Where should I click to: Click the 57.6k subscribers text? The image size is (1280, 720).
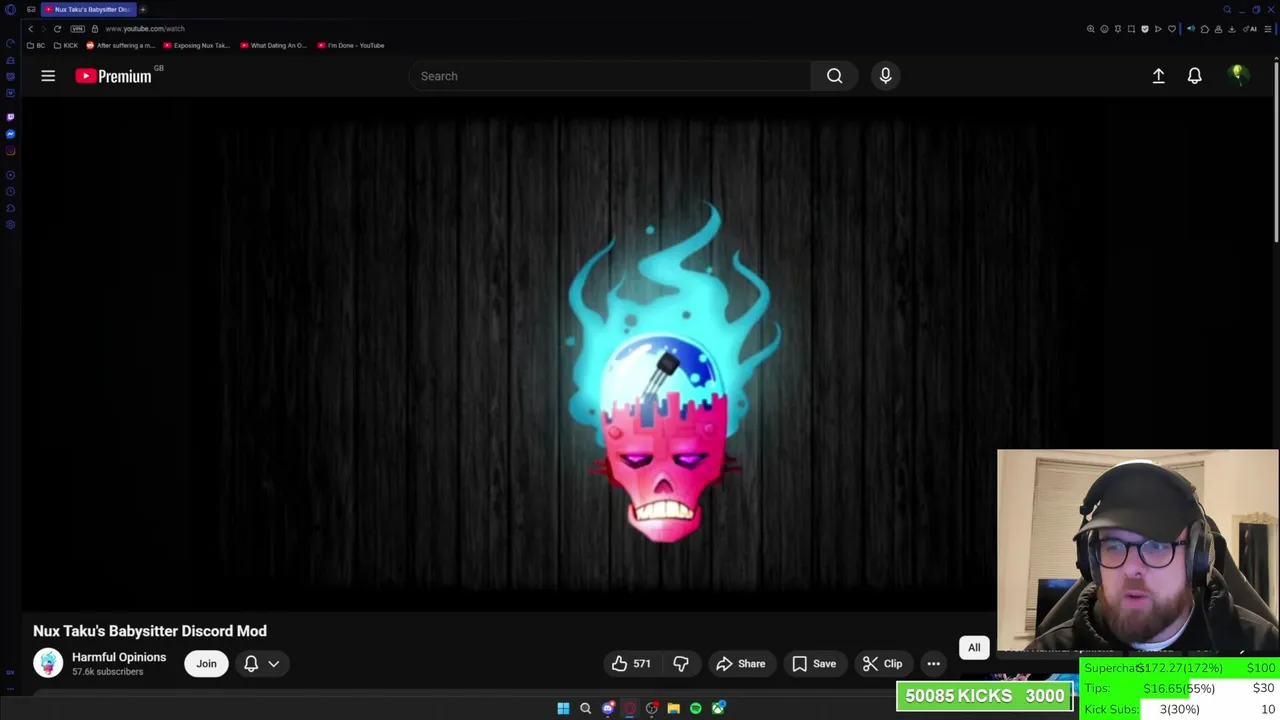click(107, 672)
